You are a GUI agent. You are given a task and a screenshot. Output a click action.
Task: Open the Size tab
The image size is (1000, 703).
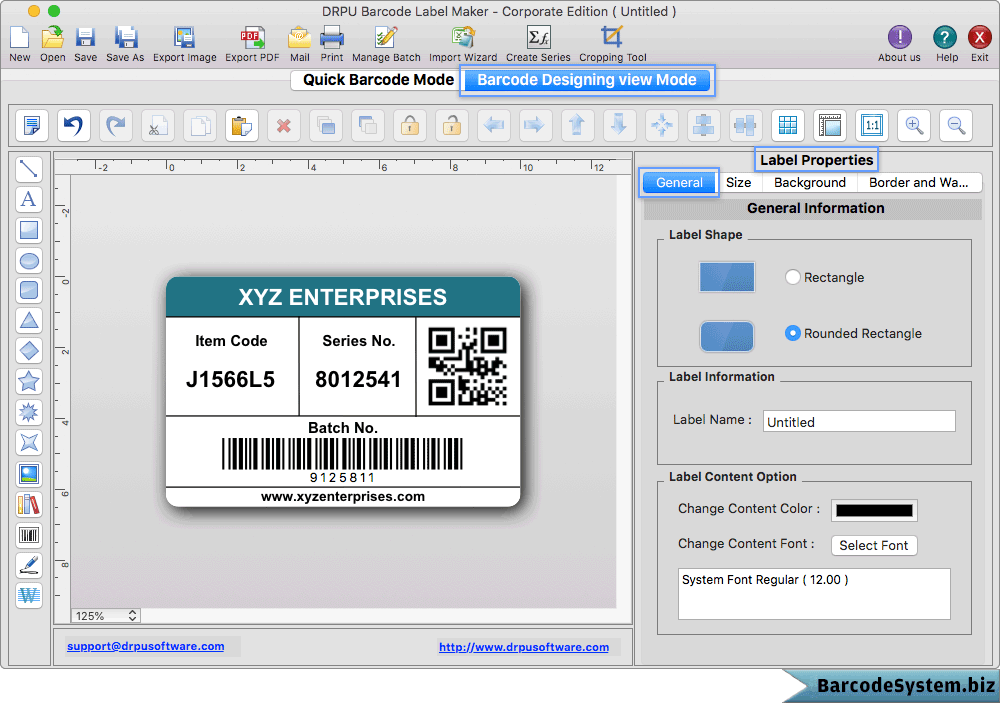click(739, 182)
